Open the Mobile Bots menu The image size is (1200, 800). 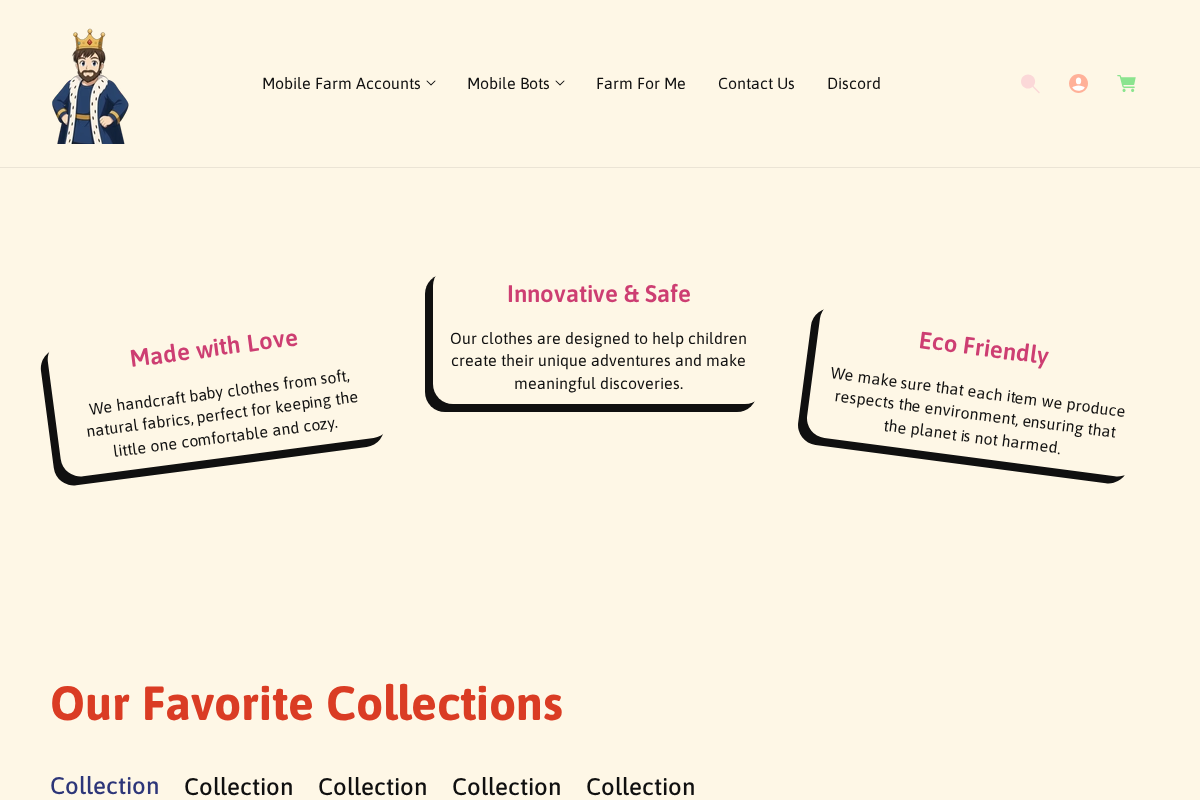508,83
